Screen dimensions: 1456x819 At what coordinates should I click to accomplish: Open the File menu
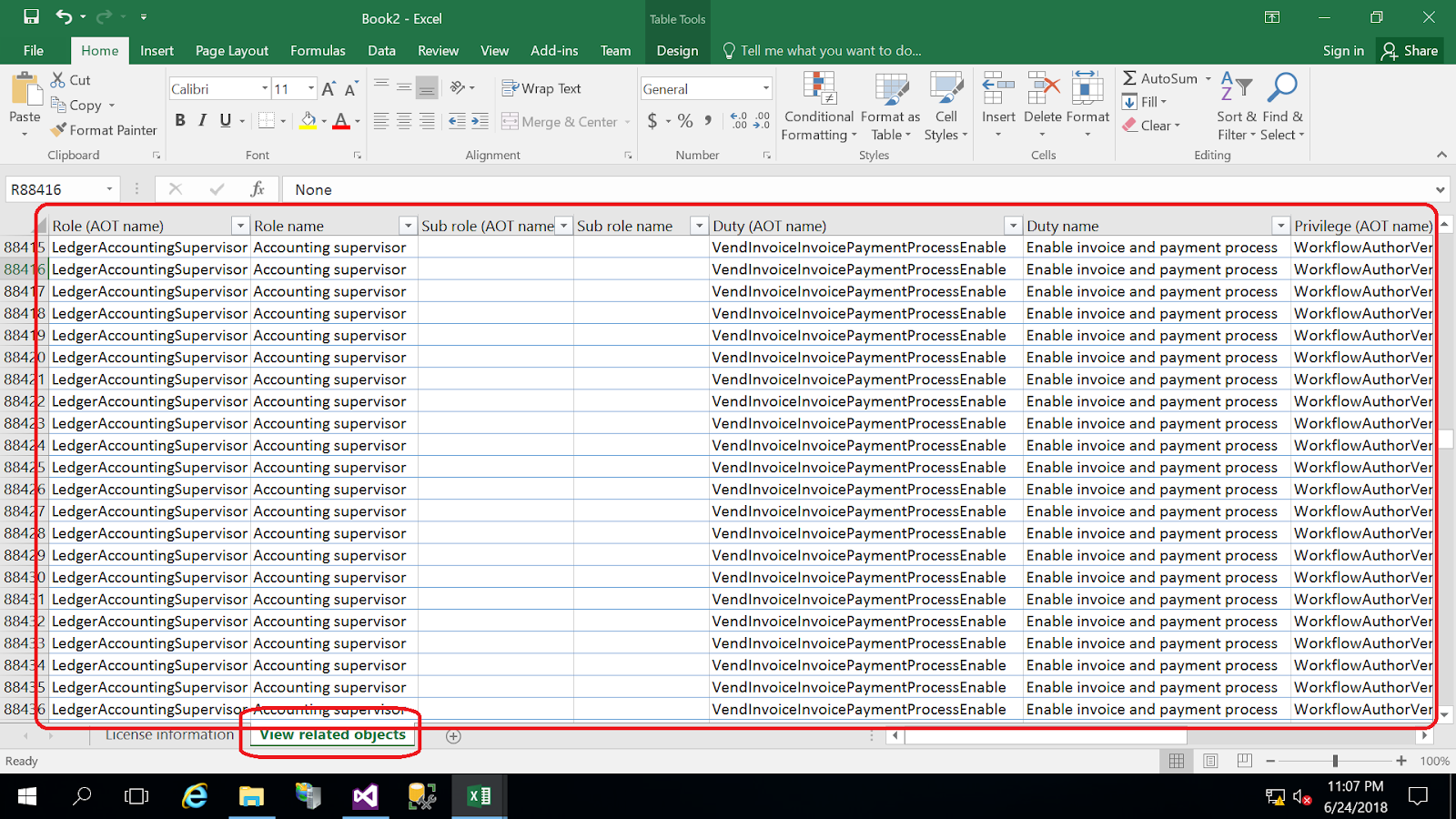(34, 51)
